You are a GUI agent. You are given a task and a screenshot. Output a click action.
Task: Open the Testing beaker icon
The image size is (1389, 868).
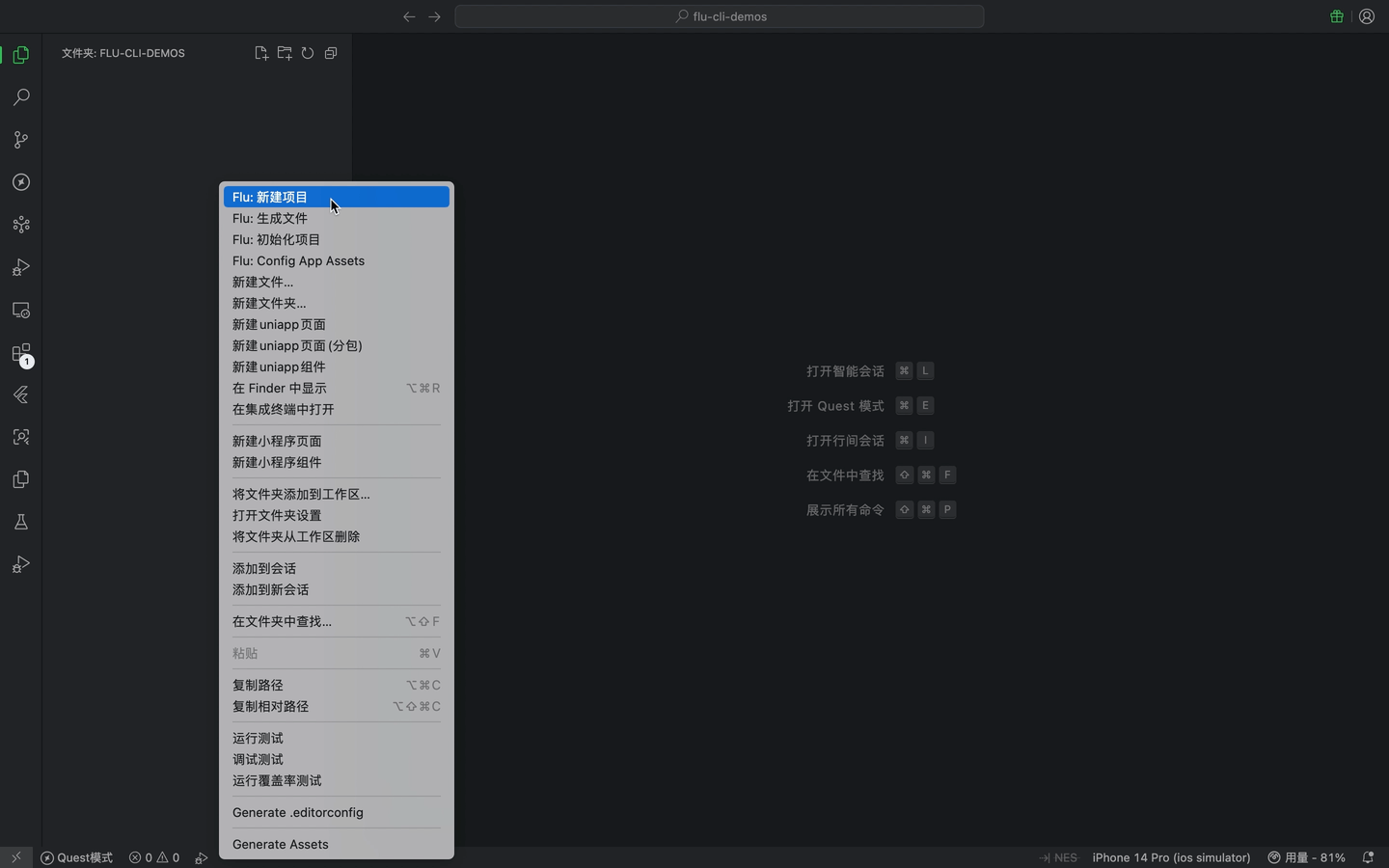[21, 522]
